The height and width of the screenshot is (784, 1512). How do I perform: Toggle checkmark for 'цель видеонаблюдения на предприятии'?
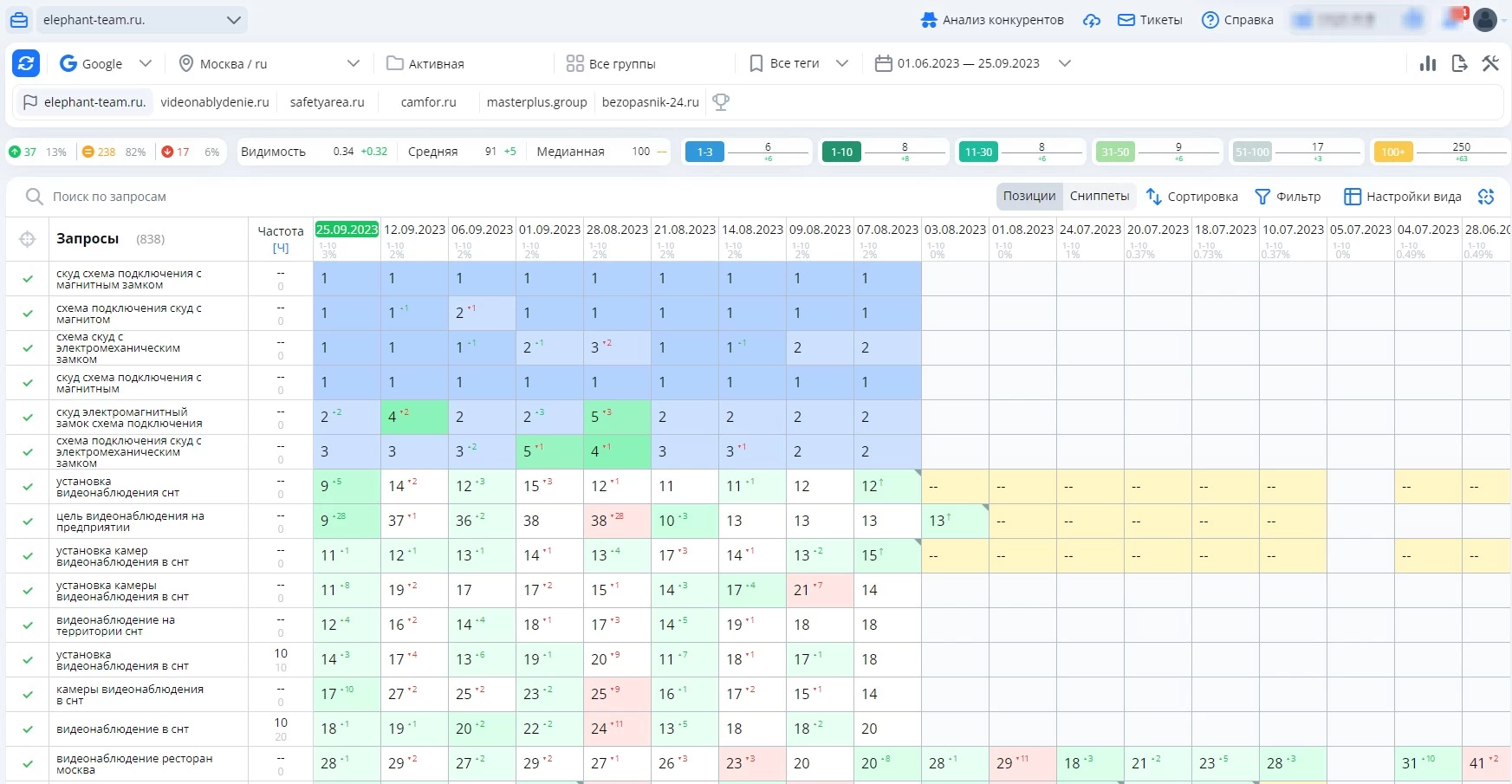click(x=28, y=522)
